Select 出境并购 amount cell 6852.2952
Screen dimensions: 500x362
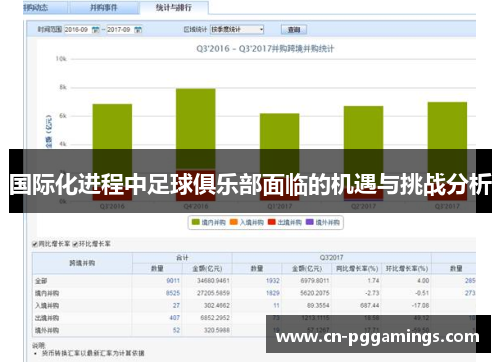pos(215,318)
